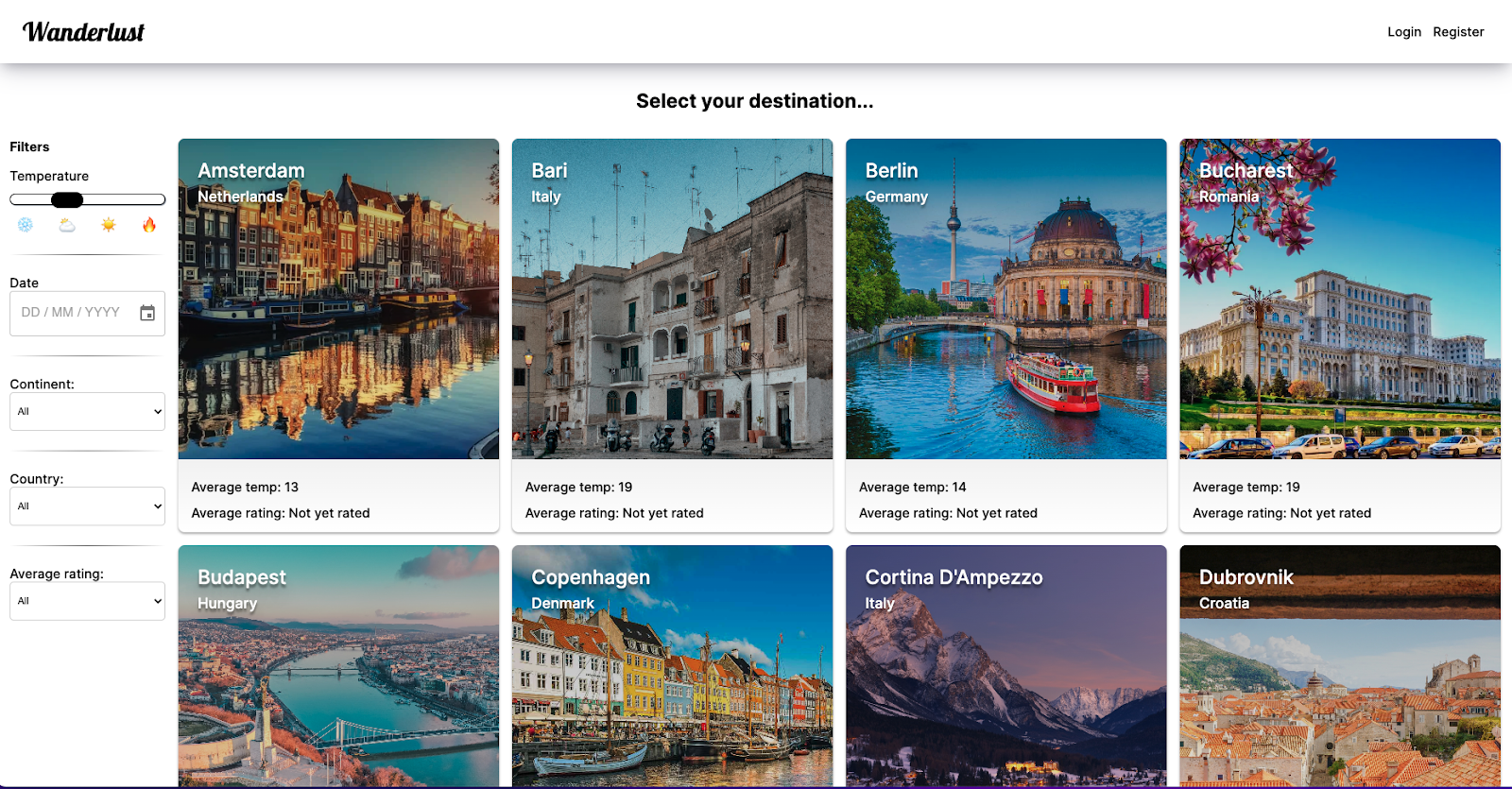1512x789 pixels.
Task: Click Bucharest's 'Average temp: 19' text
Action: pos(1246,488)
